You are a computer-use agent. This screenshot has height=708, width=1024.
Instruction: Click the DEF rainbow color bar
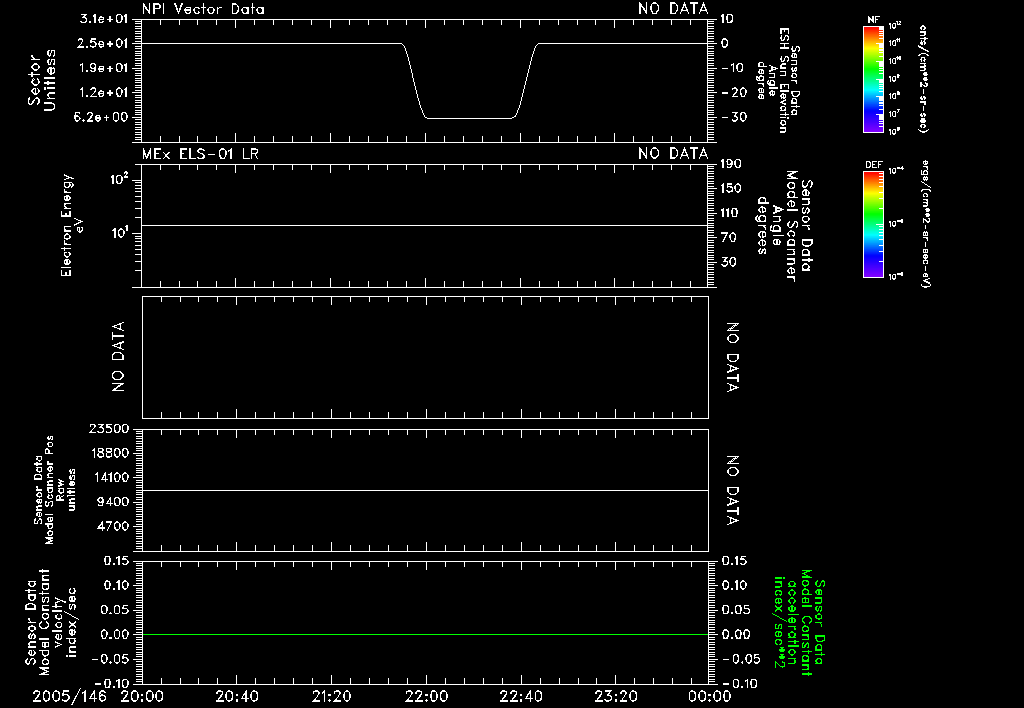[873, 224]
